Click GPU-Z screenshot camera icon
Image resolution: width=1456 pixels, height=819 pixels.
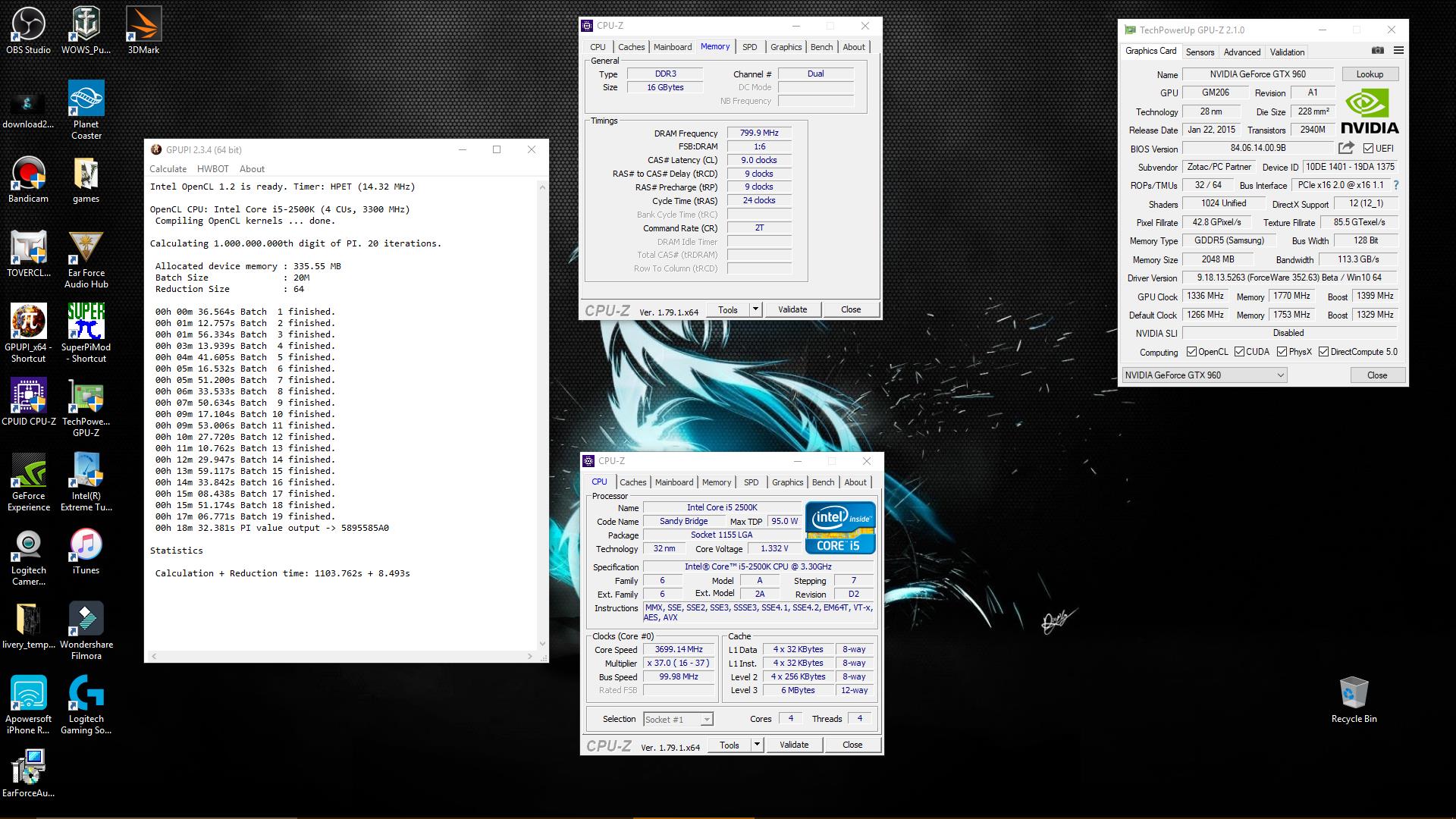(1378, 51)
